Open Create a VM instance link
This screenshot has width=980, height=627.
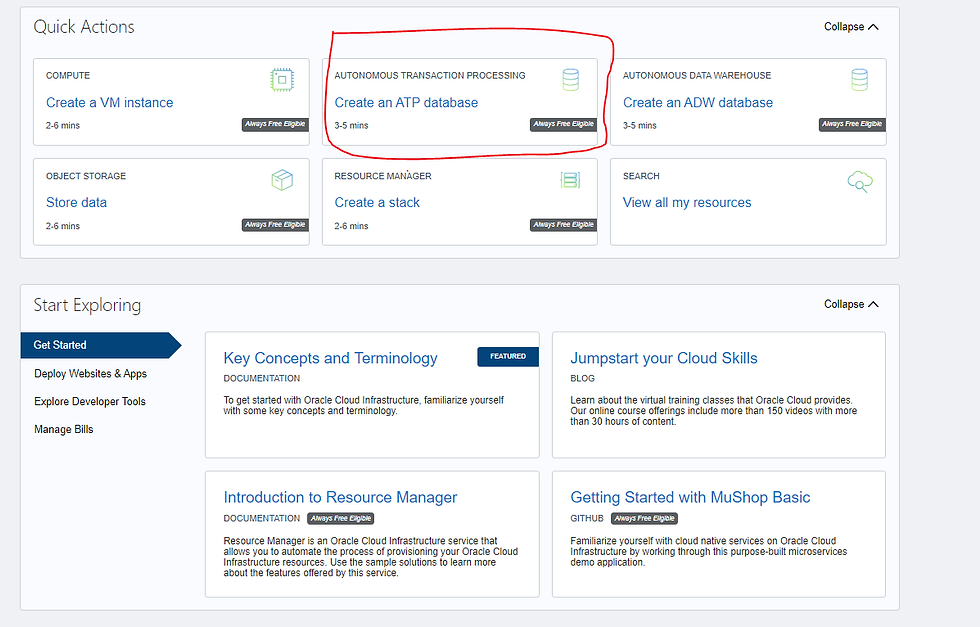coord(109,103)
